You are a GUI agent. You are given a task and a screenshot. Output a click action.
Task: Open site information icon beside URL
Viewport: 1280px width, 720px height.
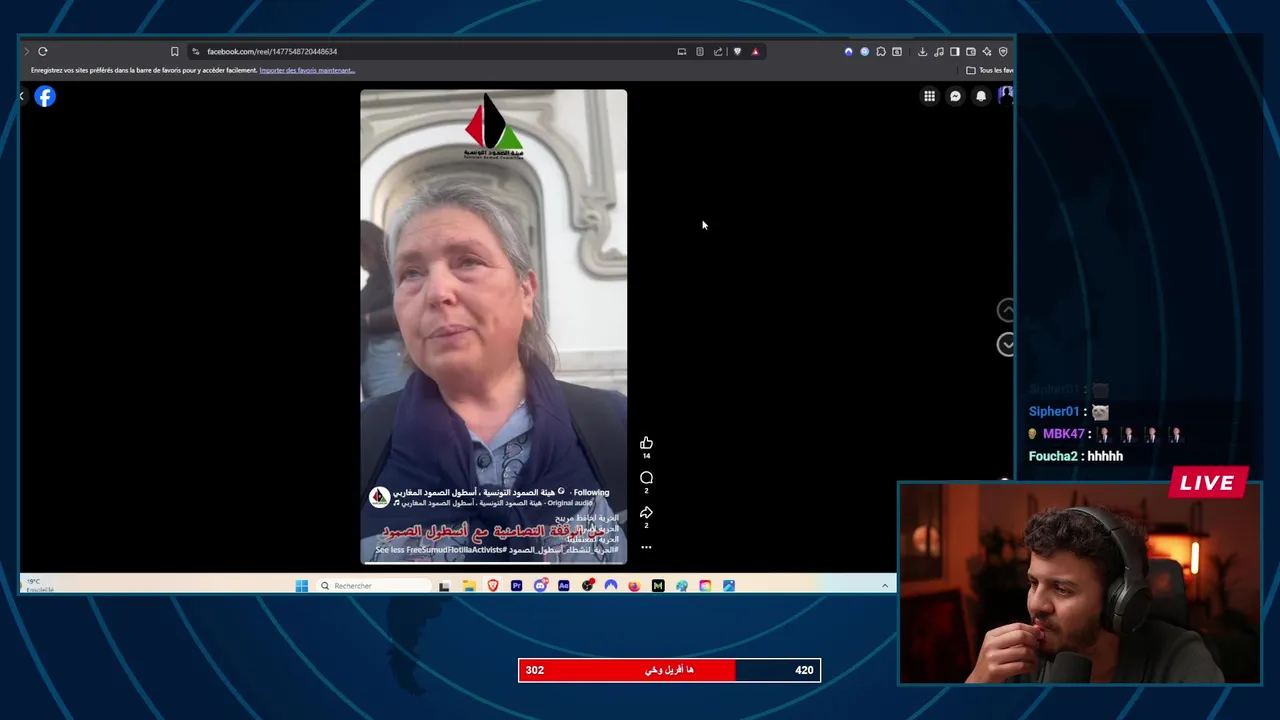pyautogui.click(x=196, y=51)
